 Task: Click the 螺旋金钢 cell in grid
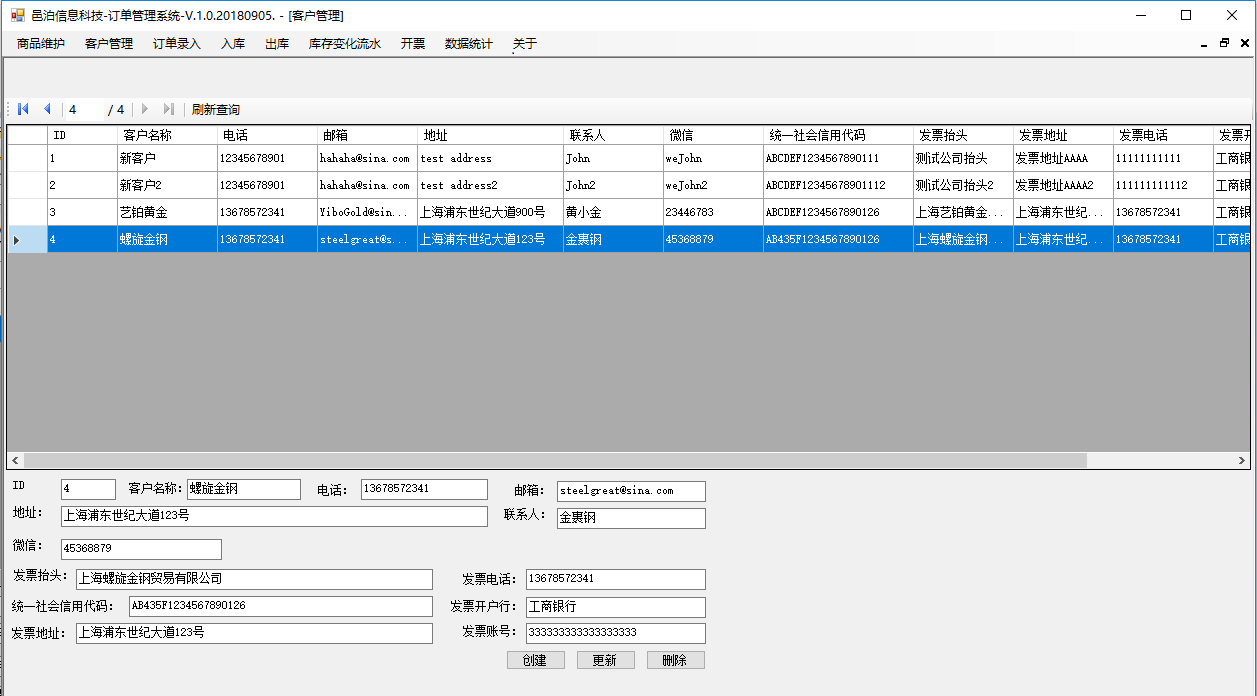tap(167, 240)
